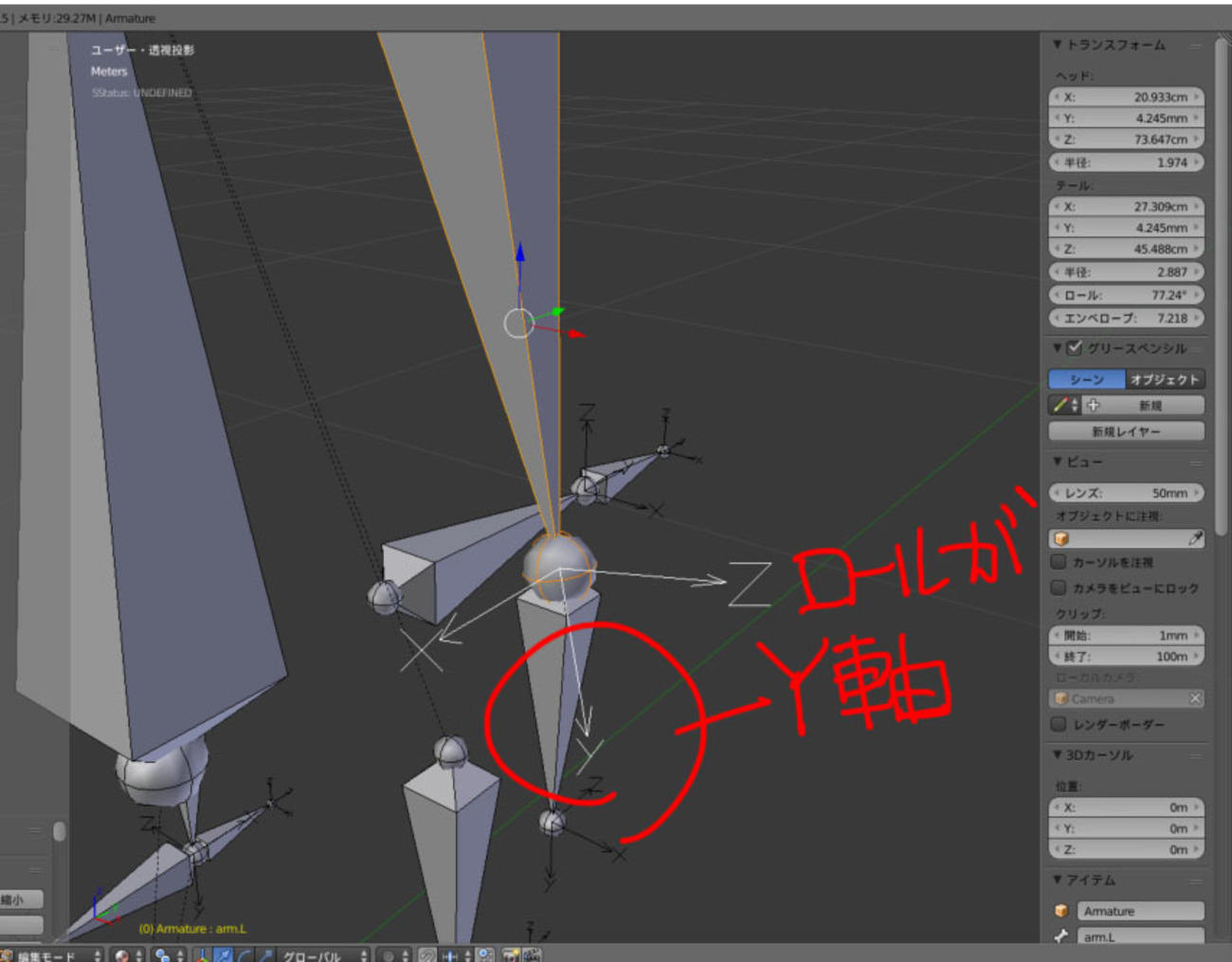Click the レンズ field 50mm
Image resolution: width=1232 pixels, height=962 pixels.
click(1127, 493)
